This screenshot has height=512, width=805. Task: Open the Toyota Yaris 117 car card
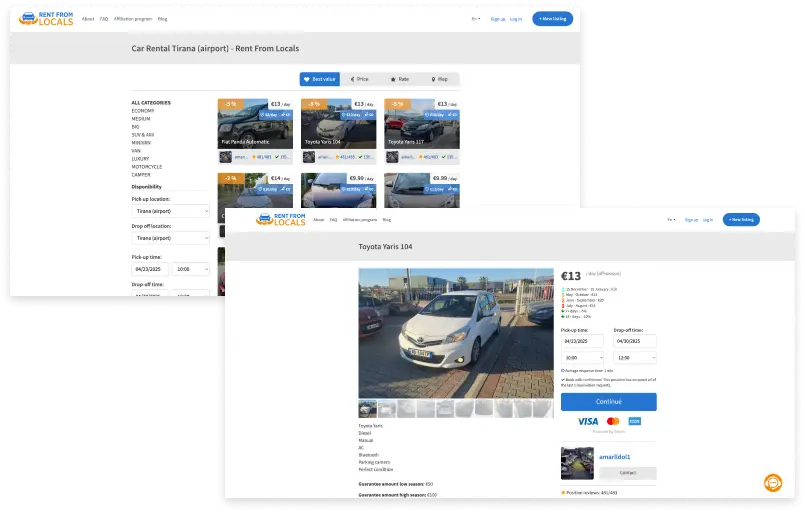(422, 124)
